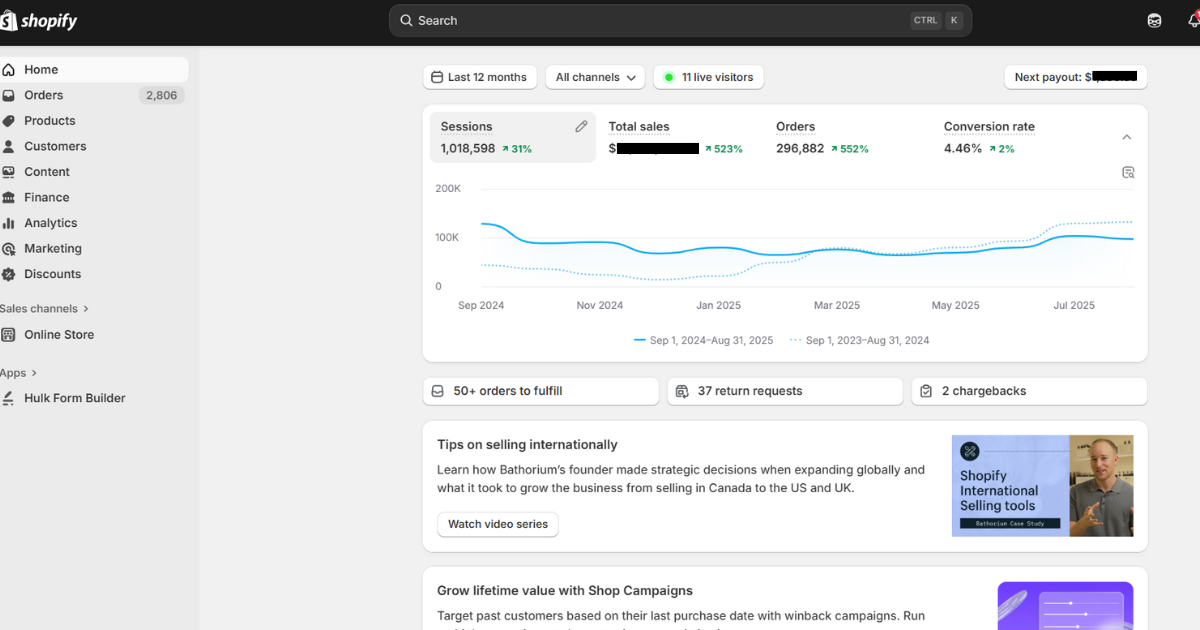The height and width of the screenshot is (630, 1200).
Task: Click the Sep 1, 2023–Aug 31, 2024 legend entry
Action: 860,340
